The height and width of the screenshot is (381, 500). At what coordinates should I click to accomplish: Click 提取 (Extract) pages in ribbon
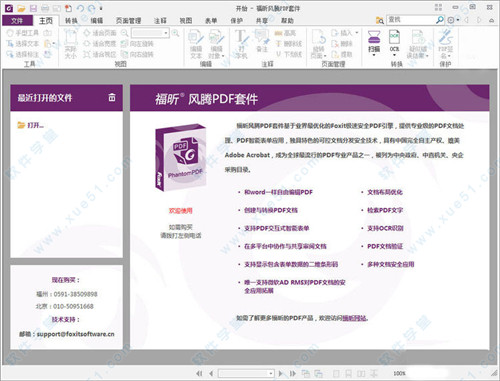342,54
